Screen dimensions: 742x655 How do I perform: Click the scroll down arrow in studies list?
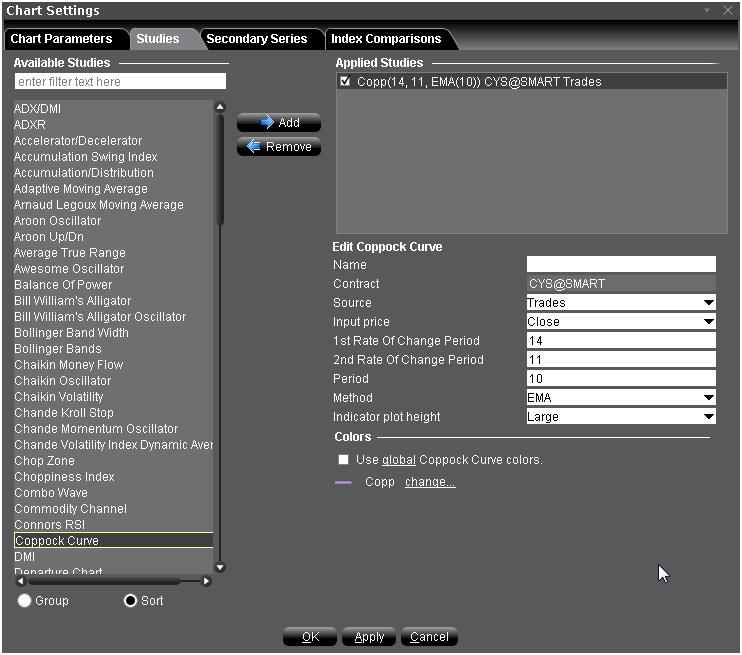click(x=220, y=567)
